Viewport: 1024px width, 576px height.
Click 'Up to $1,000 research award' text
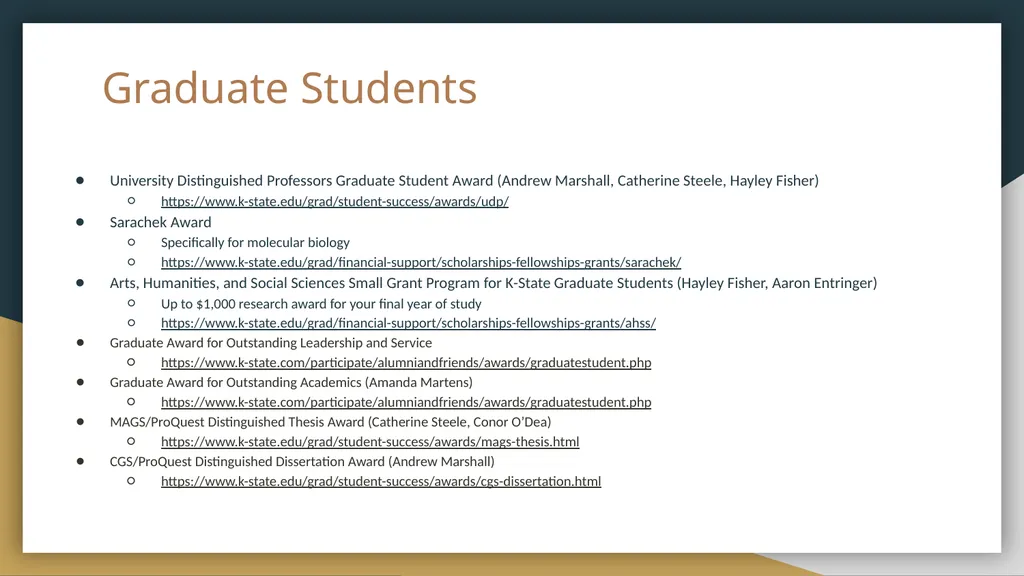(x=321, y=304)
